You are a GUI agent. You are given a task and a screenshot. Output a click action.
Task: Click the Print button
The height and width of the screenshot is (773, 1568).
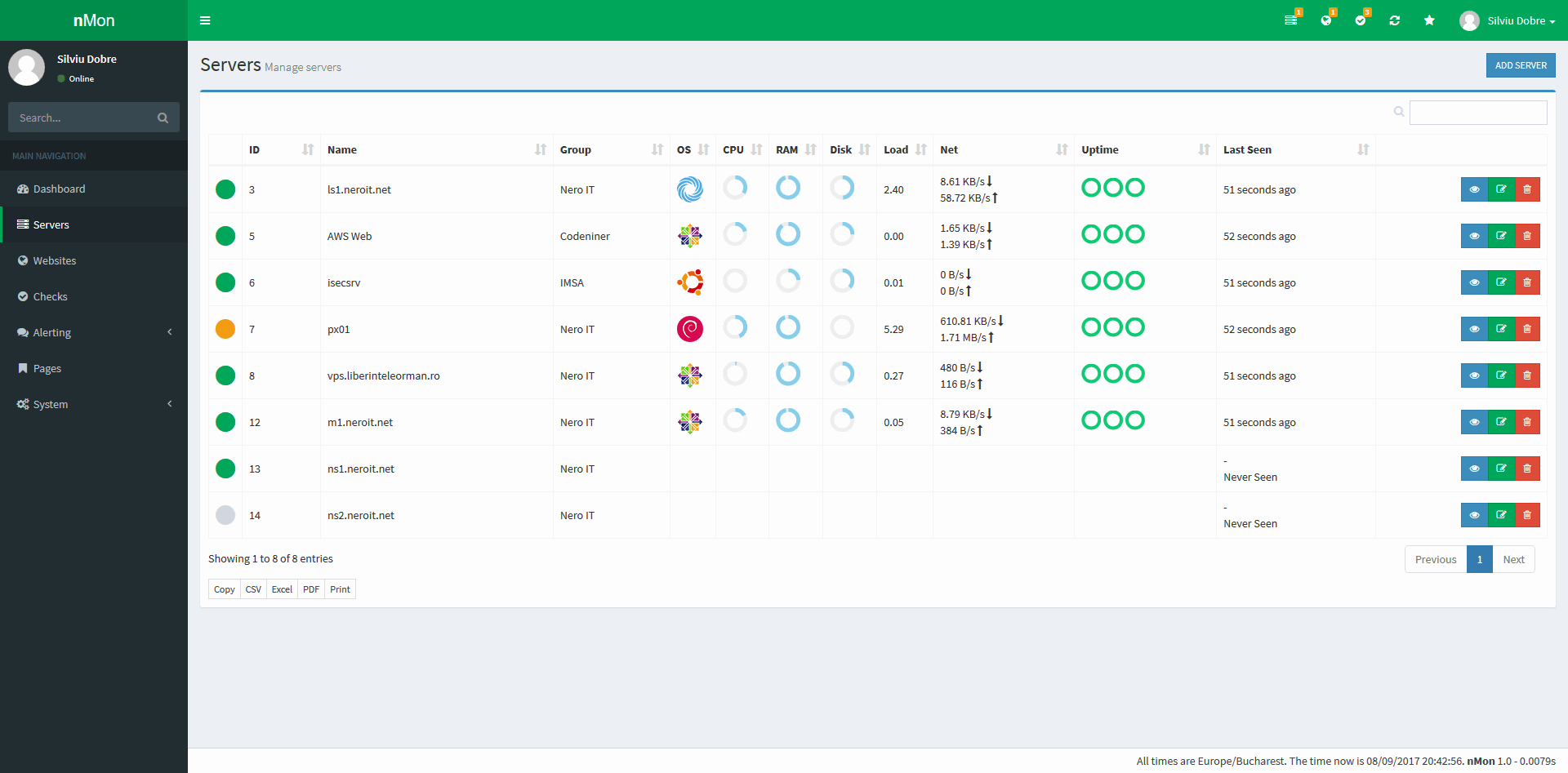coord(340,589)
